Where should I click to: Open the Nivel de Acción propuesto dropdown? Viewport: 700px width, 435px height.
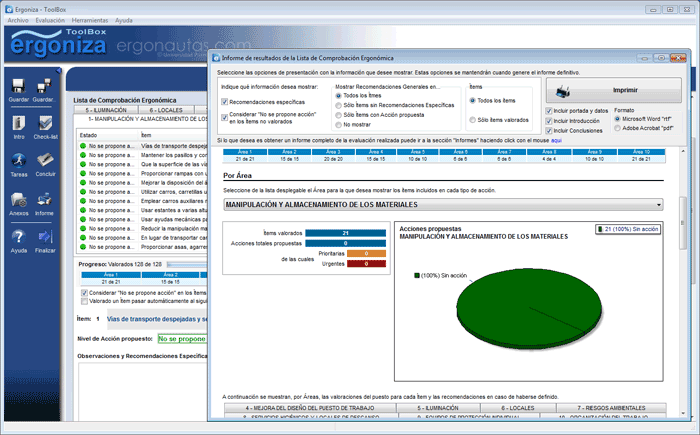tap(182, 339)
